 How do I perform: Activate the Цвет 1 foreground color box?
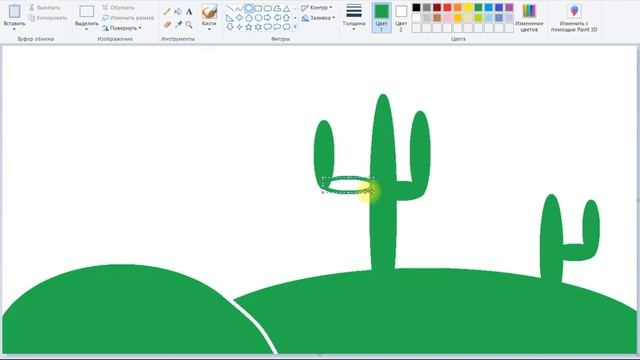pyautogui.click(x=381, y=17)
